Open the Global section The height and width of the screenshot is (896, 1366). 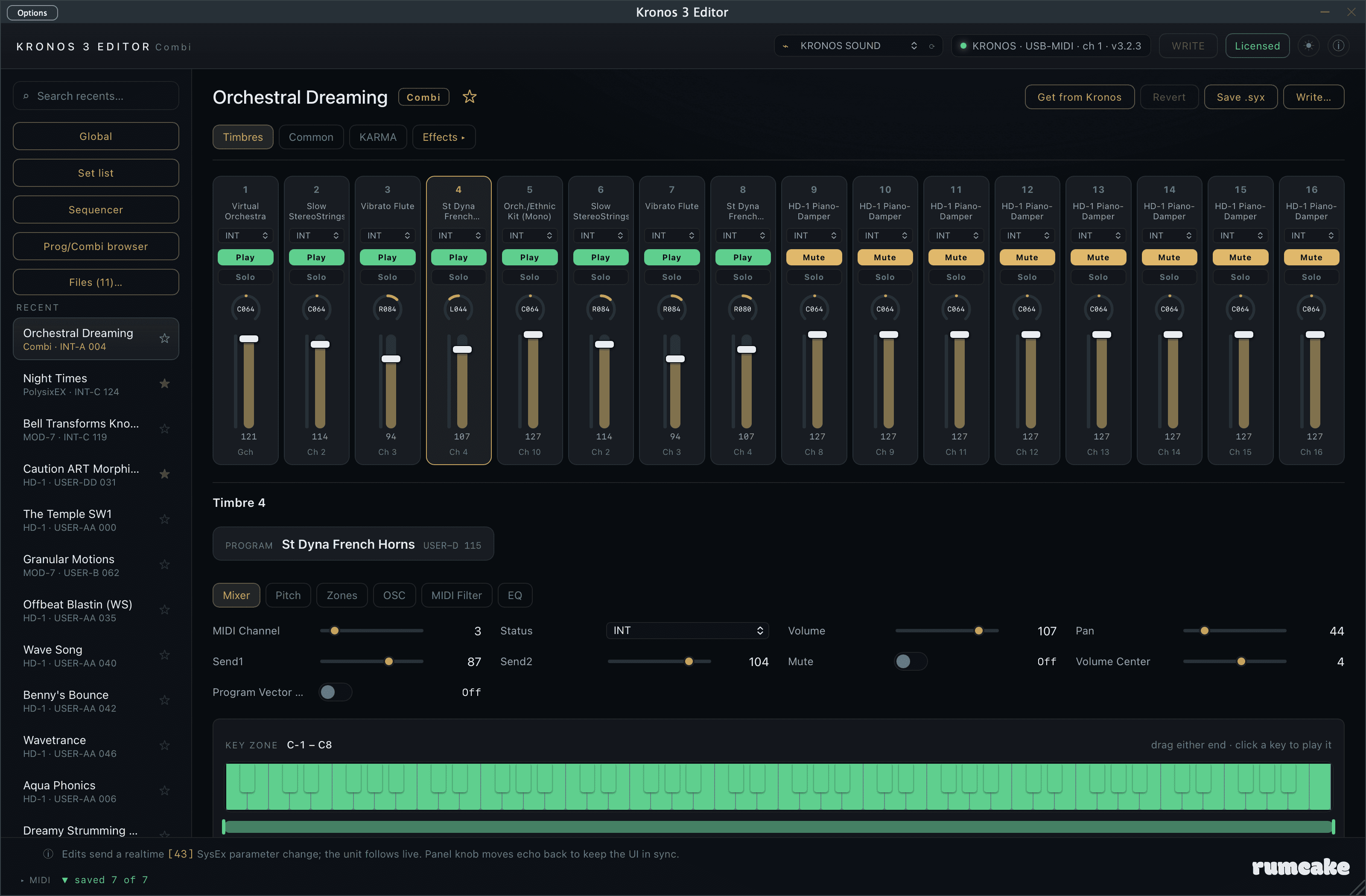[x=96, y=137]
